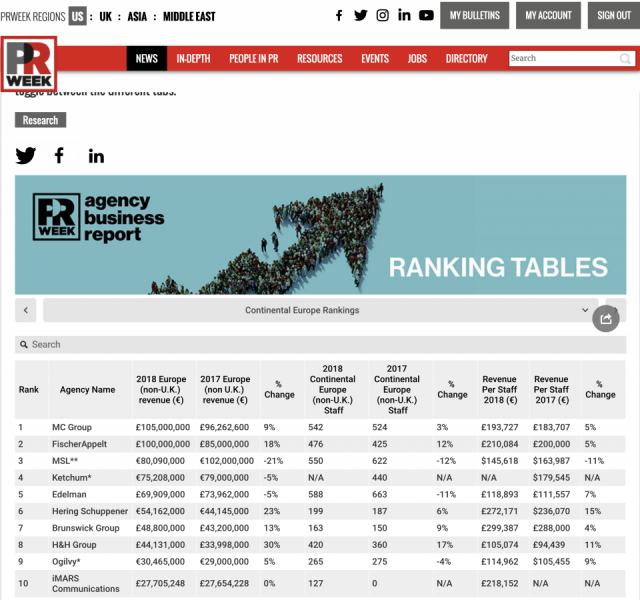The width and height of the screenshot is (640, 600).
Task: Click $236,070 revenue per staff value
Action: (551, 511)
